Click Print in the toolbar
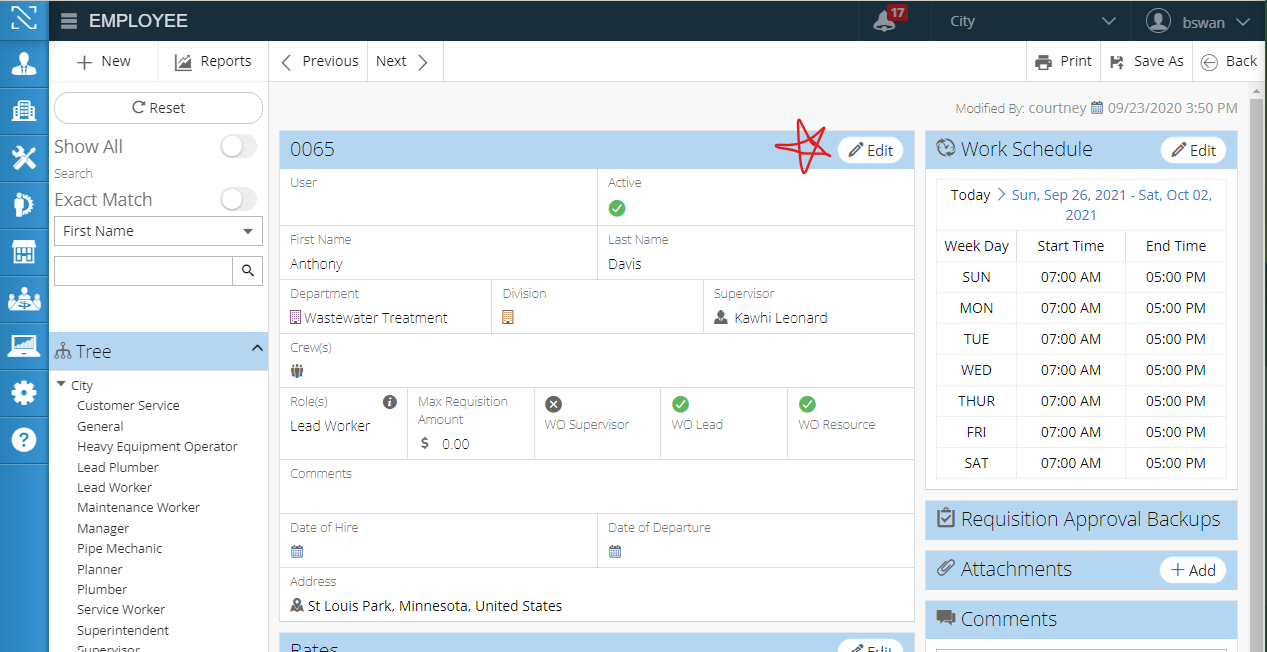The width and height of the screenshot is (1267, 652). (1063, 61)
